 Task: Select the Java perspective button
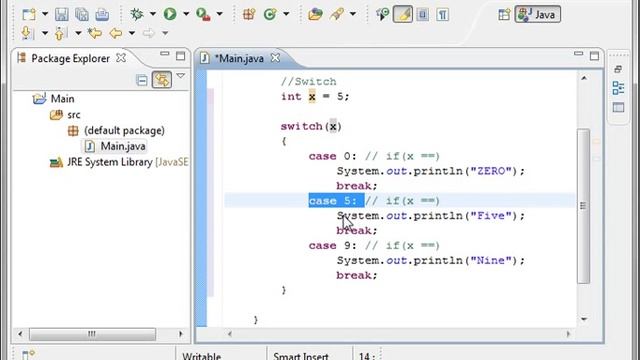[538, 15]
